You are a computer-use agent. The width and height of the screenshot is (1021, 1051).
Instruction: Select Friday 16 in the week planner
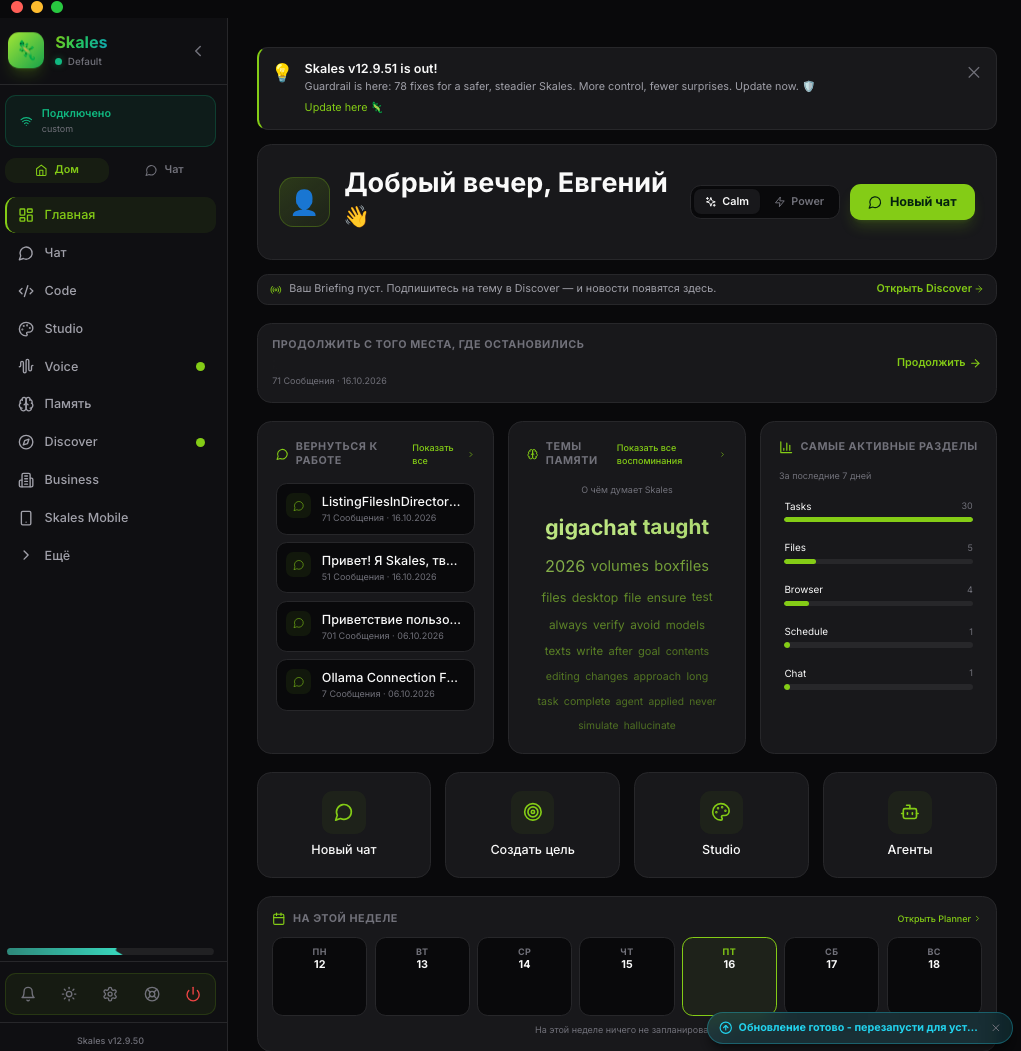(729, 977)
